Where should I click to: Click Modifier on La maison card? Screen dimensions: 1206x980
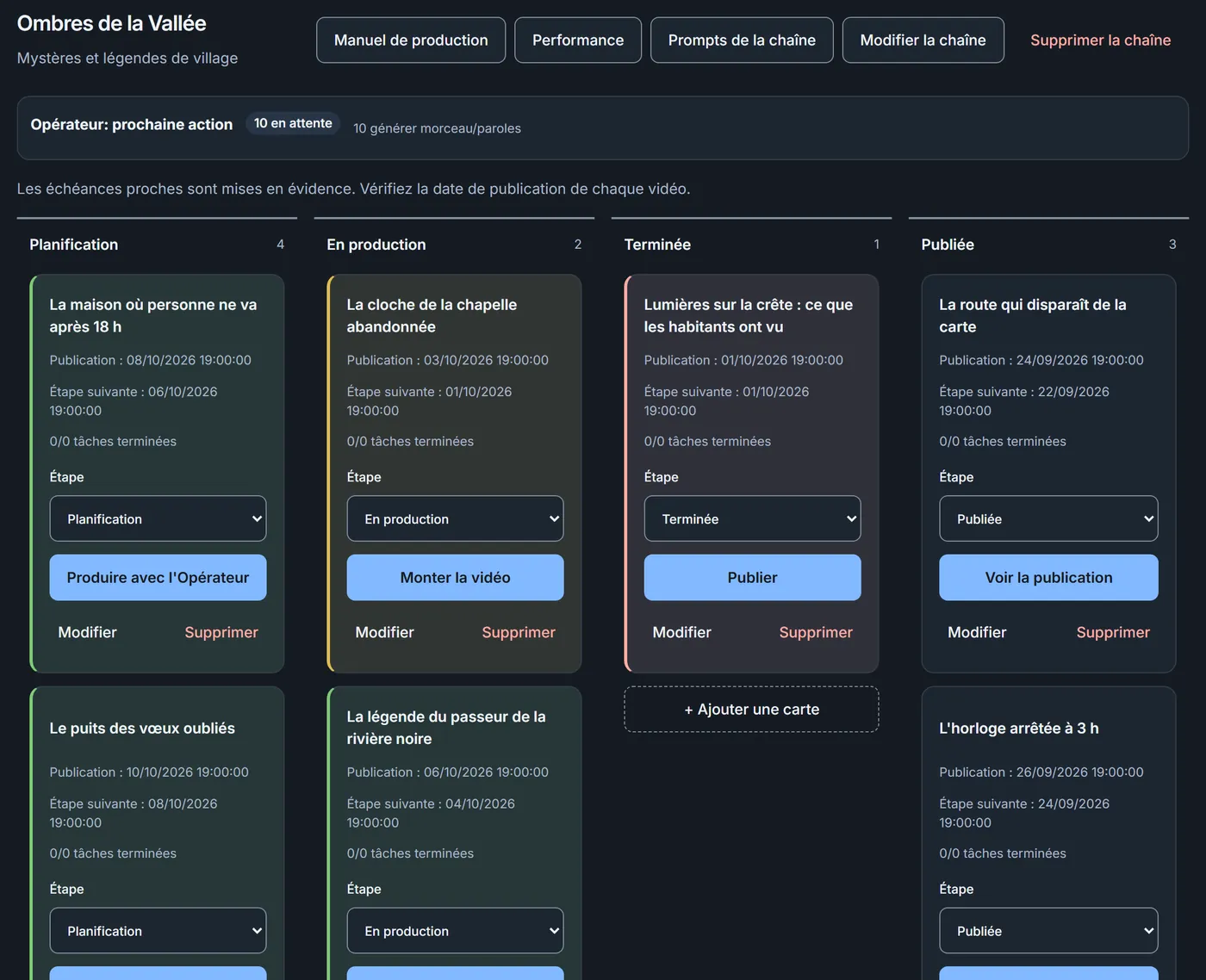click(x=87, y=632)
